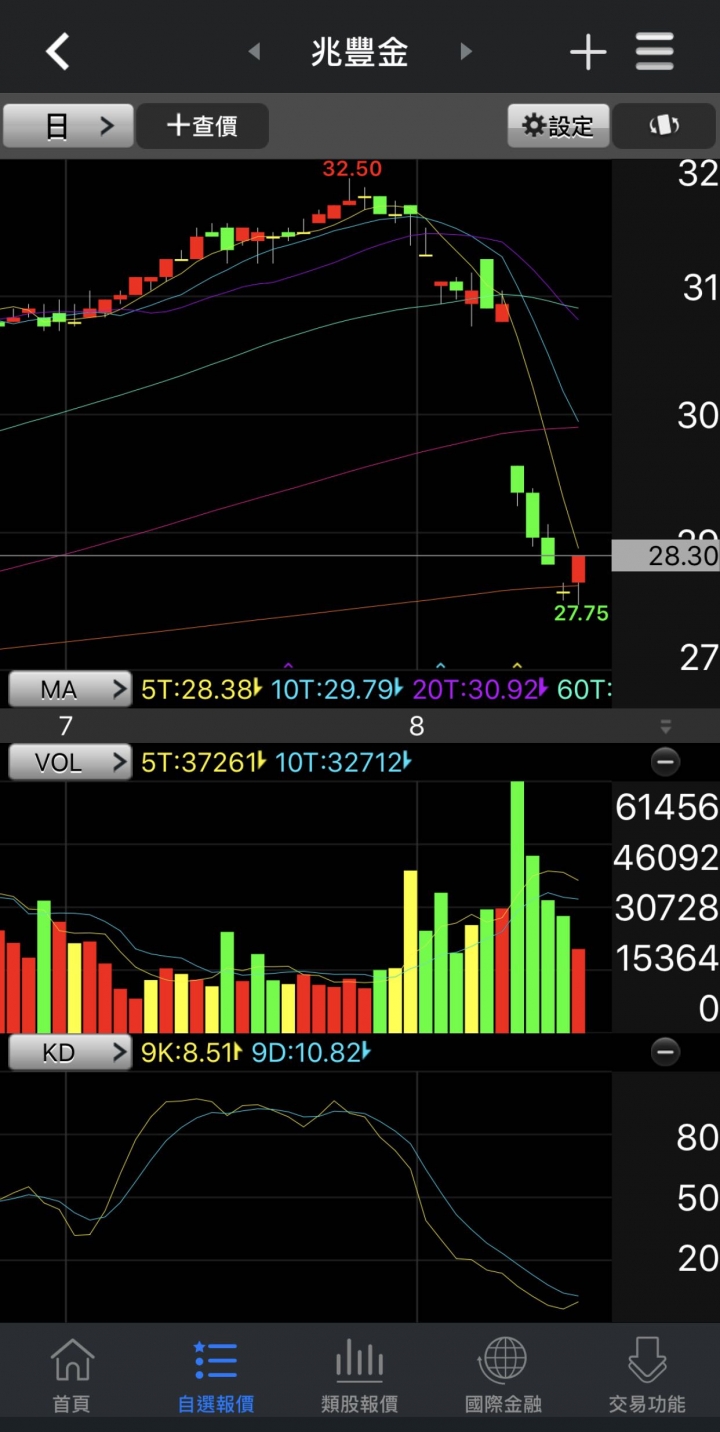Go back using the left arrow

click(57, 51)
